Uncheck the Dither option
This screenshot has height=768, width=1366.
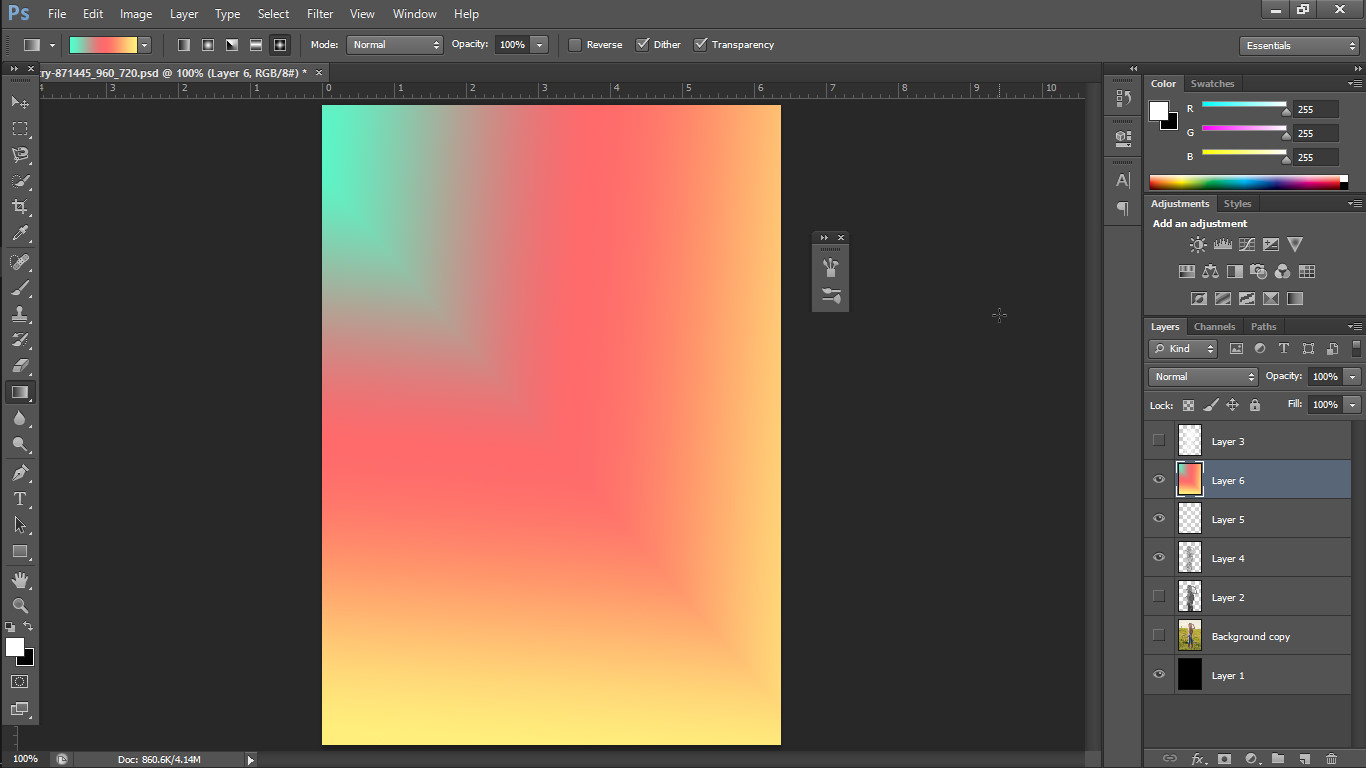point(643,45)
